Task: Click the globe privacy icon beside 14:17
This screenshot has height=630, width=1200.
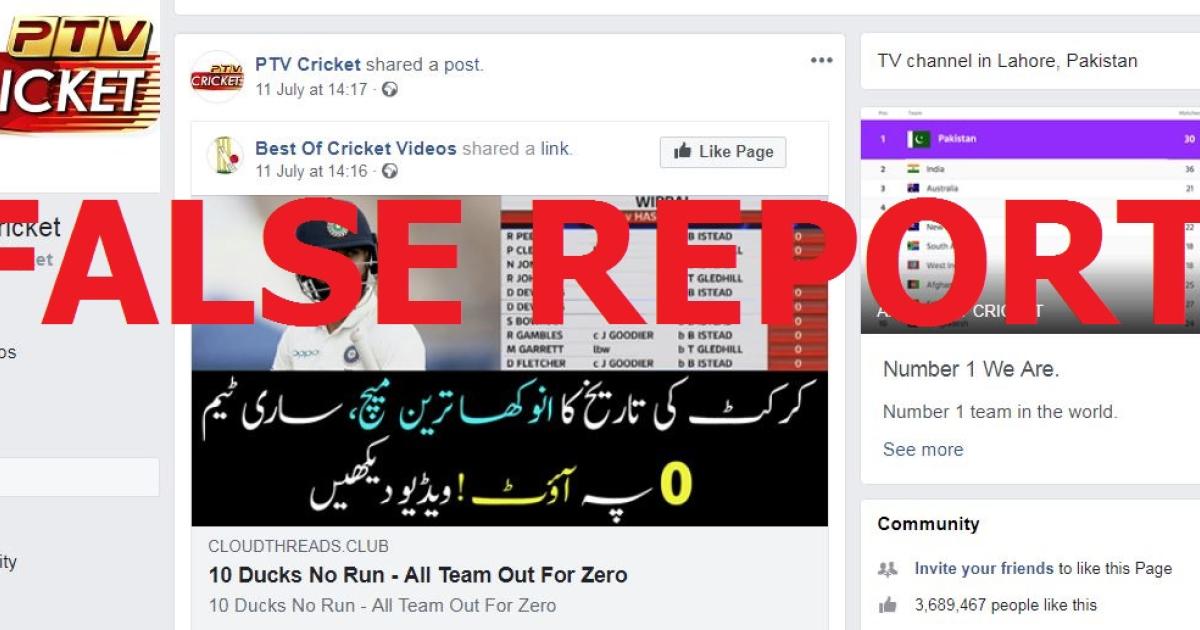Action: (x=390, y=90)
